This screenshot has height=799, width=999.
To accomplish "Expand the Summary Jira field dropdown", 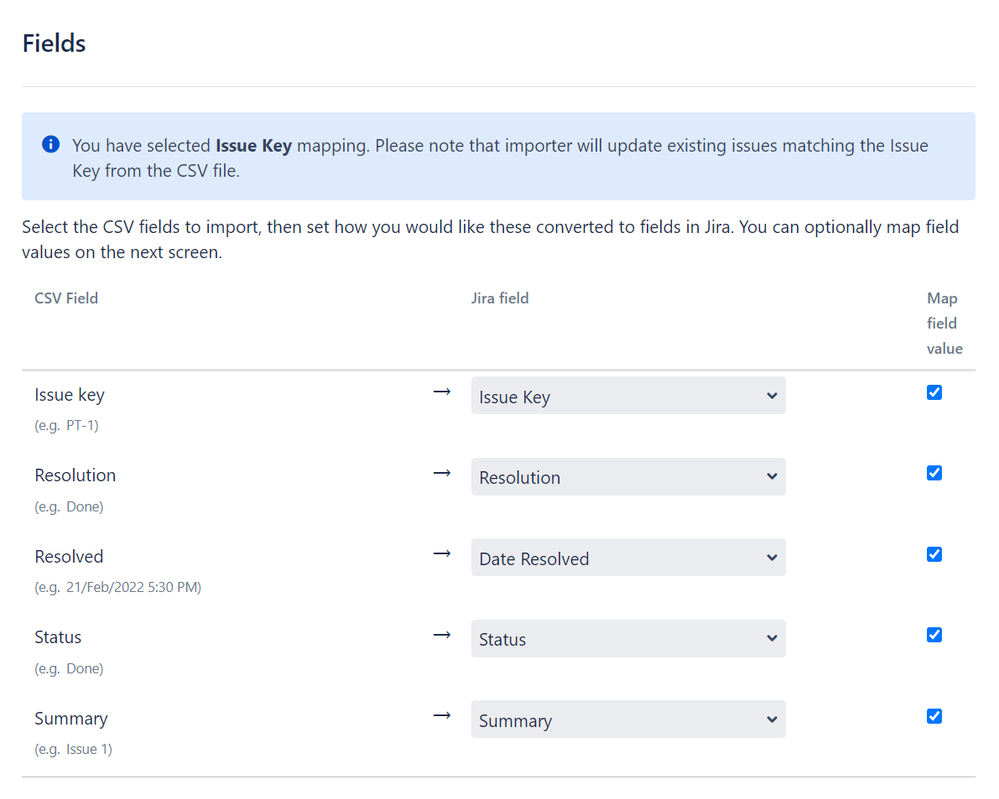I will point(628,720).
